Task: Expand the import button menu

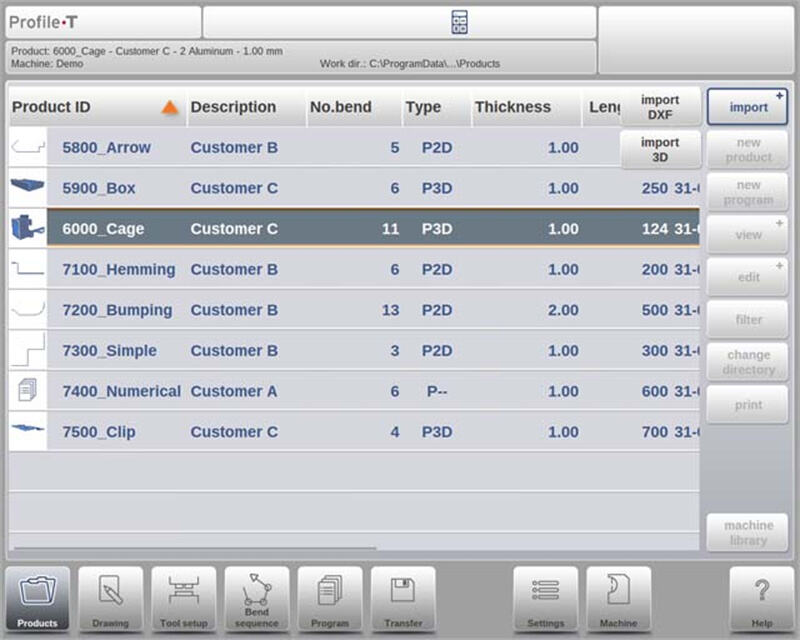Action: click(748, 107)
